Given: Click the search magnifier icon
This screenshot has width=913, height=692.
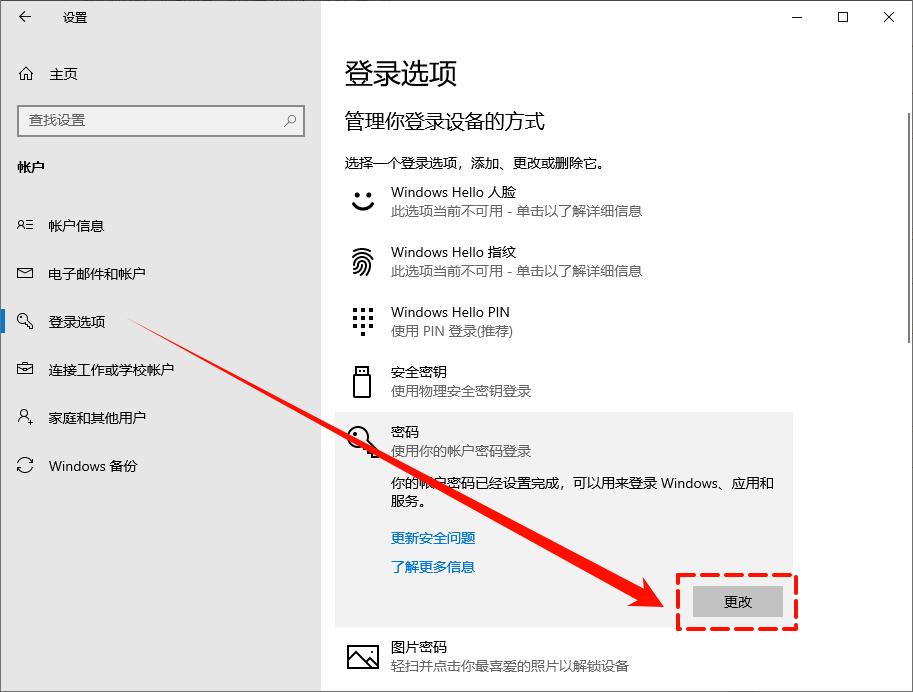Looking at the screenshot, I should 289,121.
